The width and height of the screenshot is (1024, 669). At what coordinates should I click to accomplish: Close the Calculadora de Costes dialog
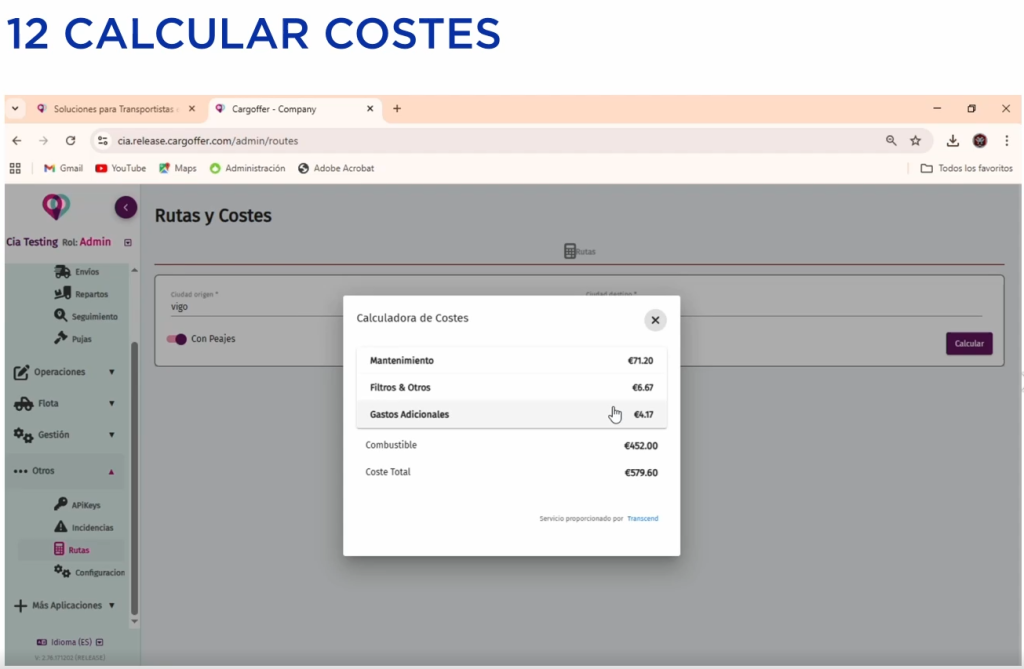pos(655,320)
